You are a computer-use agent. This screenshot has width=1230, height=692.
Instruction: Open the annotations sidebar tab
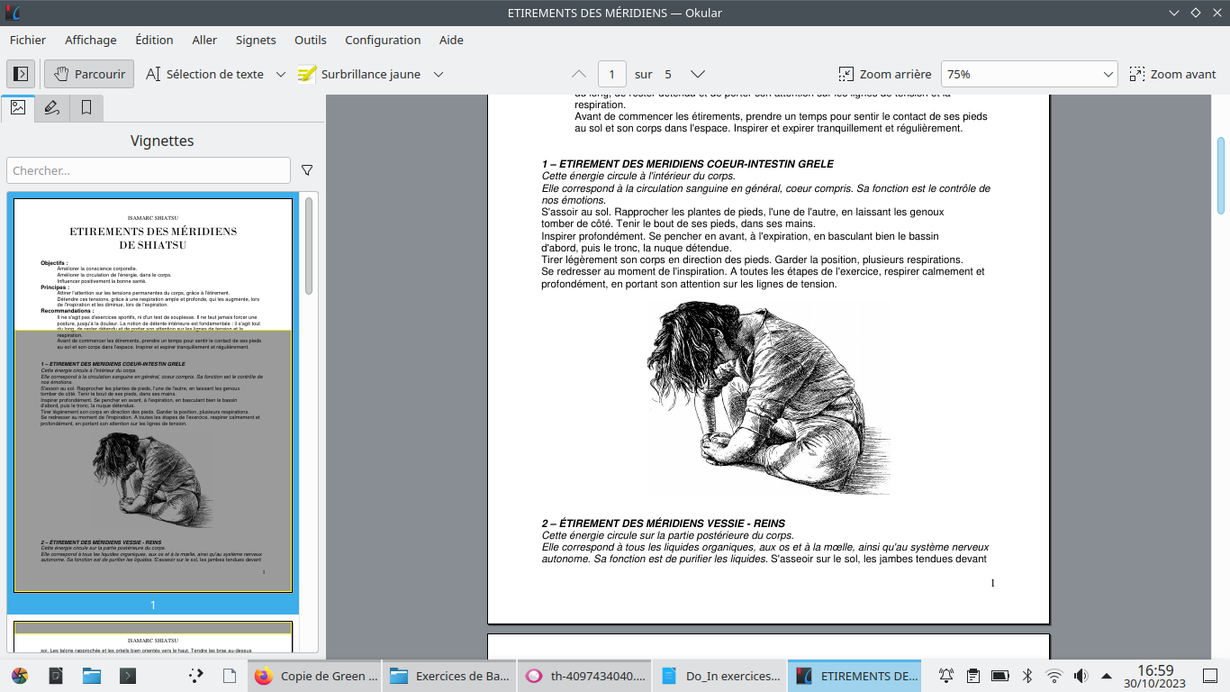point(52,108)
